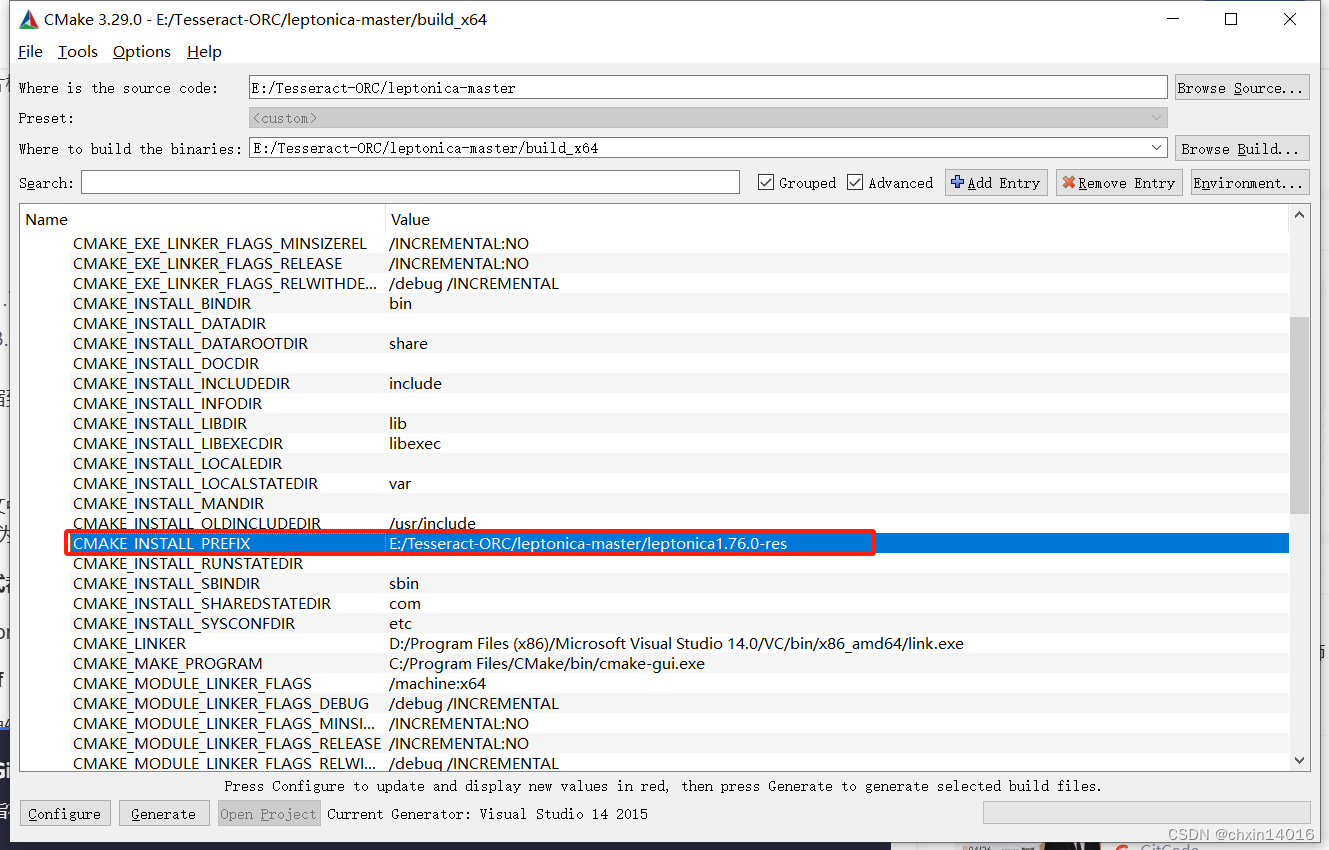Select the CMAKE_MAKE_PROGRAM entry
The width and height of the screenshot is (1329, 850).
(x=167, y=663)
